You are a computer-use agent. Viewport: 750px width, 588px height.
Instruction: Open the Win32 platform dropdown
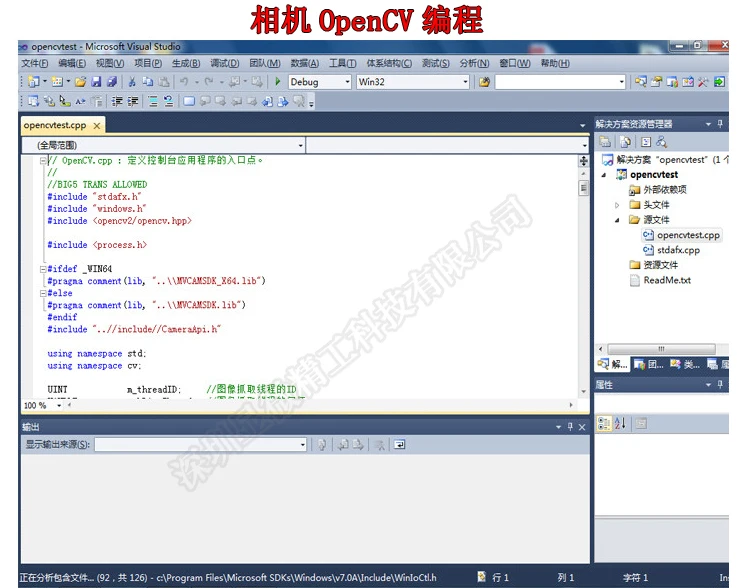[465, 82]
